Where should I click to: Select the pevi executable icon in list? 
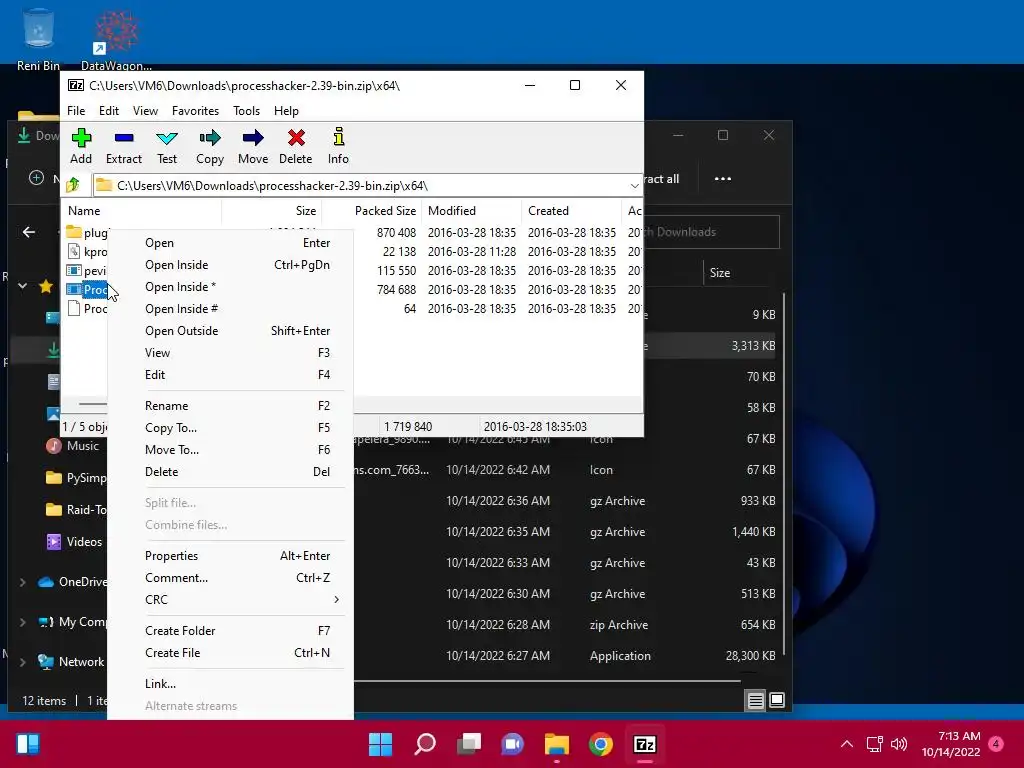tap(74, 270)
